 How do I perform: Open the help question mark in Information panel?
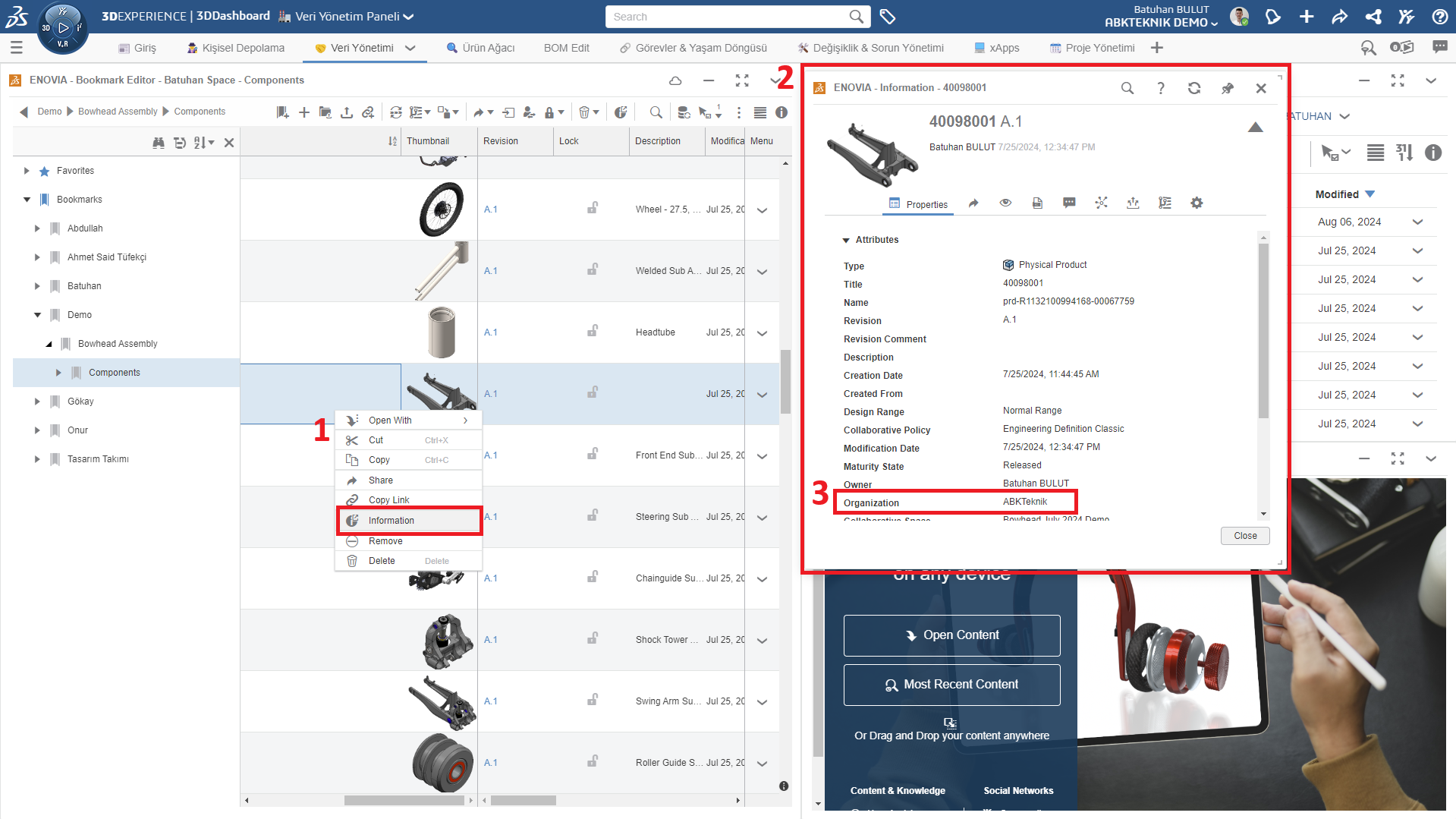tap(1160, 88)
